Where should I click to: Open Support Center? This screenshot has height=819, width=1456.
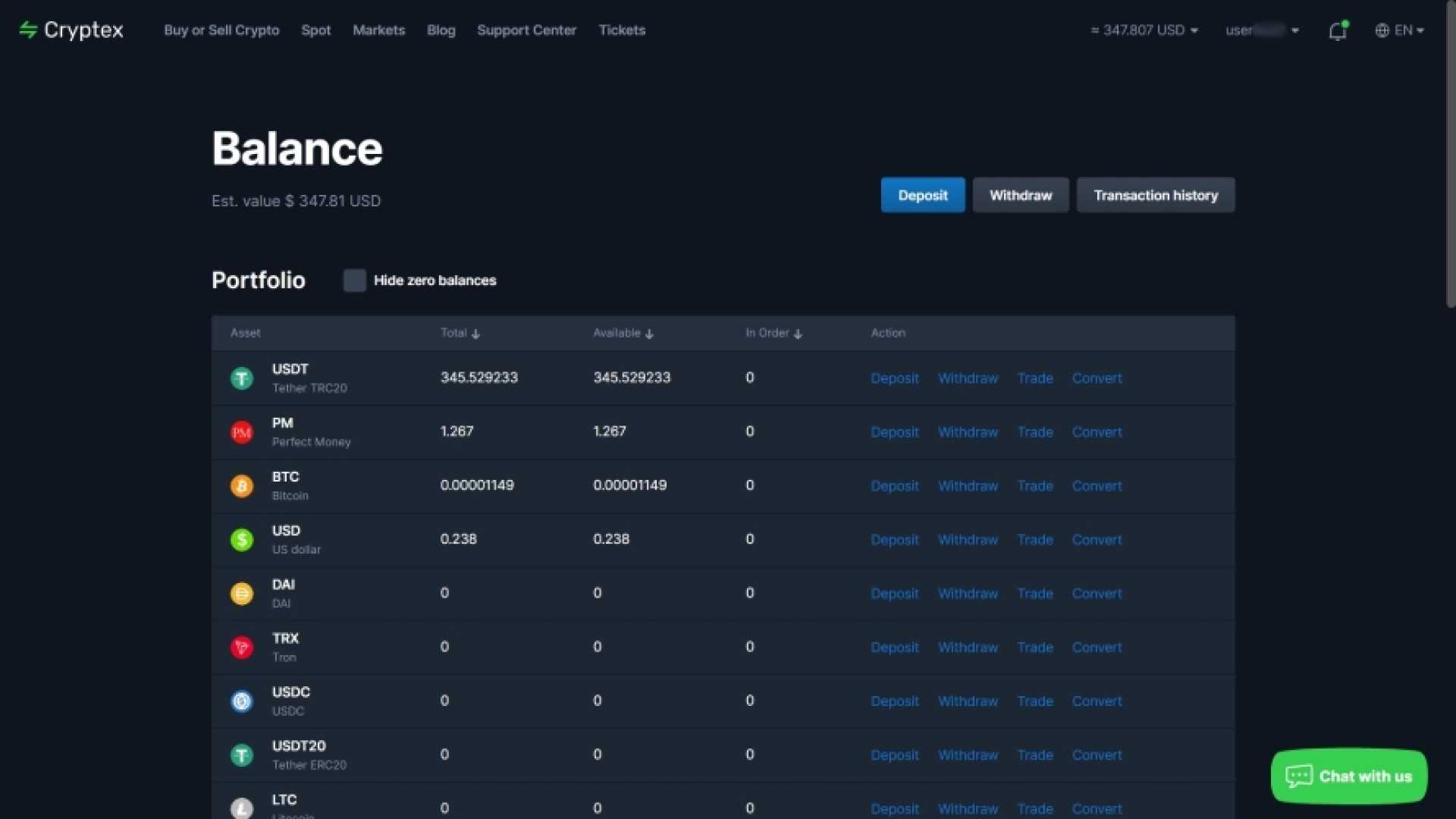[x=526, y=30]
